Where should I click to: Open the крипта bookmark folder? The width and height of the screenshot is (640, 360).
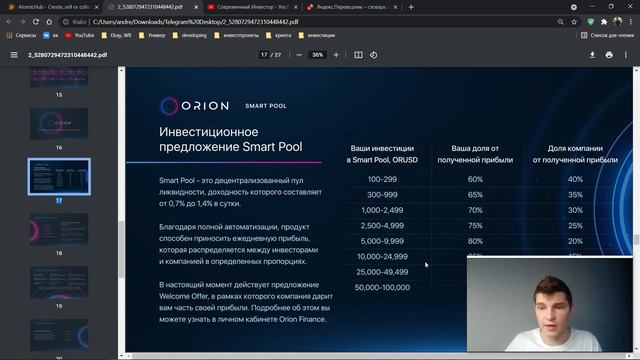[x=278, y=35]
